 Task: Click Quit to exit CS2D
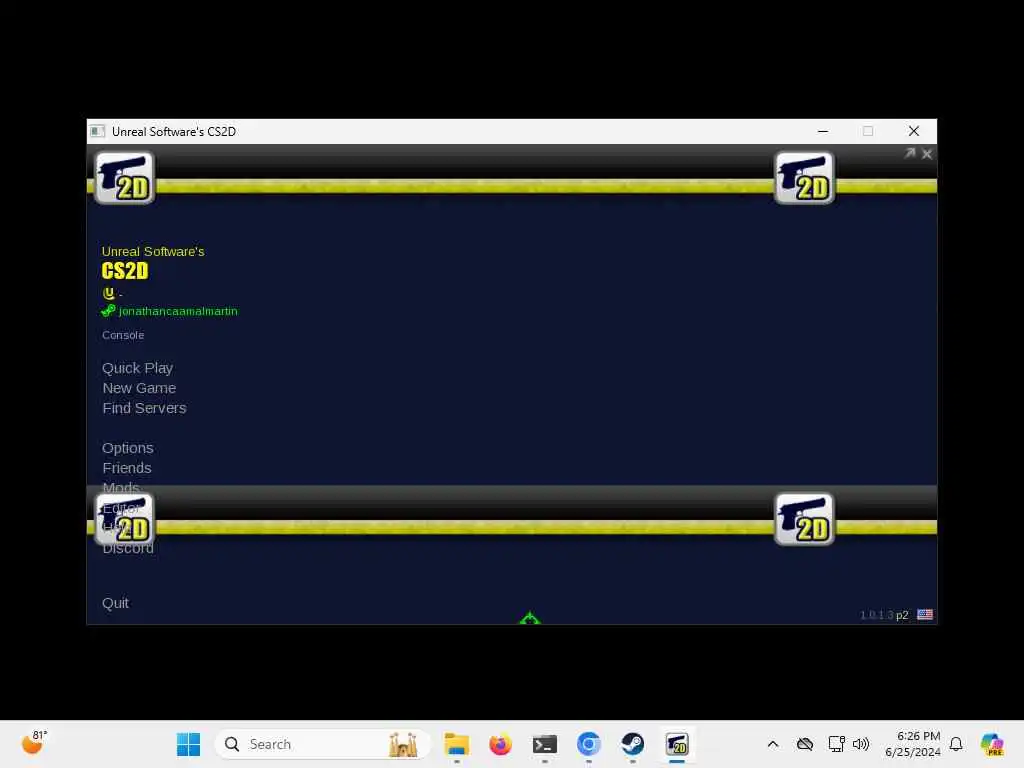click(x=115, y=603)
